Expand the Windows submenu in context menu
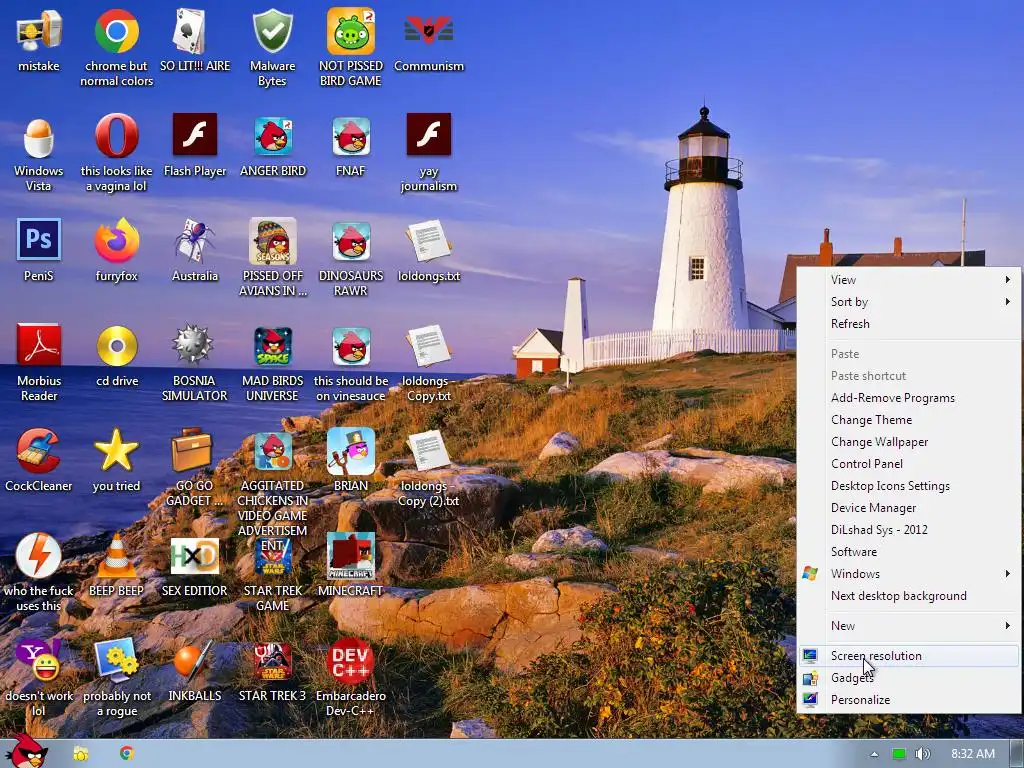Viewport: 1024px width, 768px height. (908, 573)
